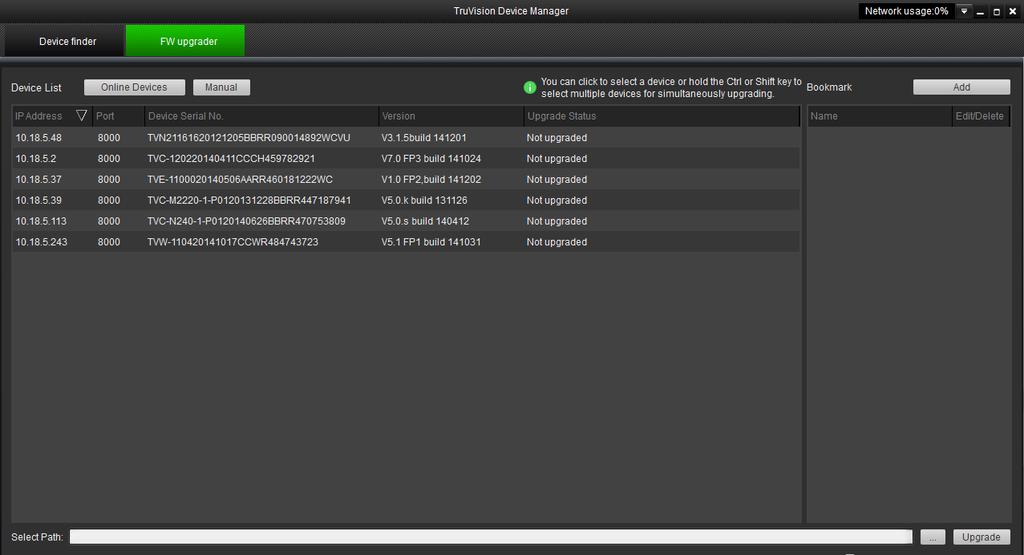Click the Online Devices button
Screen dimensions: 1024x555
(x=135, y=87)
